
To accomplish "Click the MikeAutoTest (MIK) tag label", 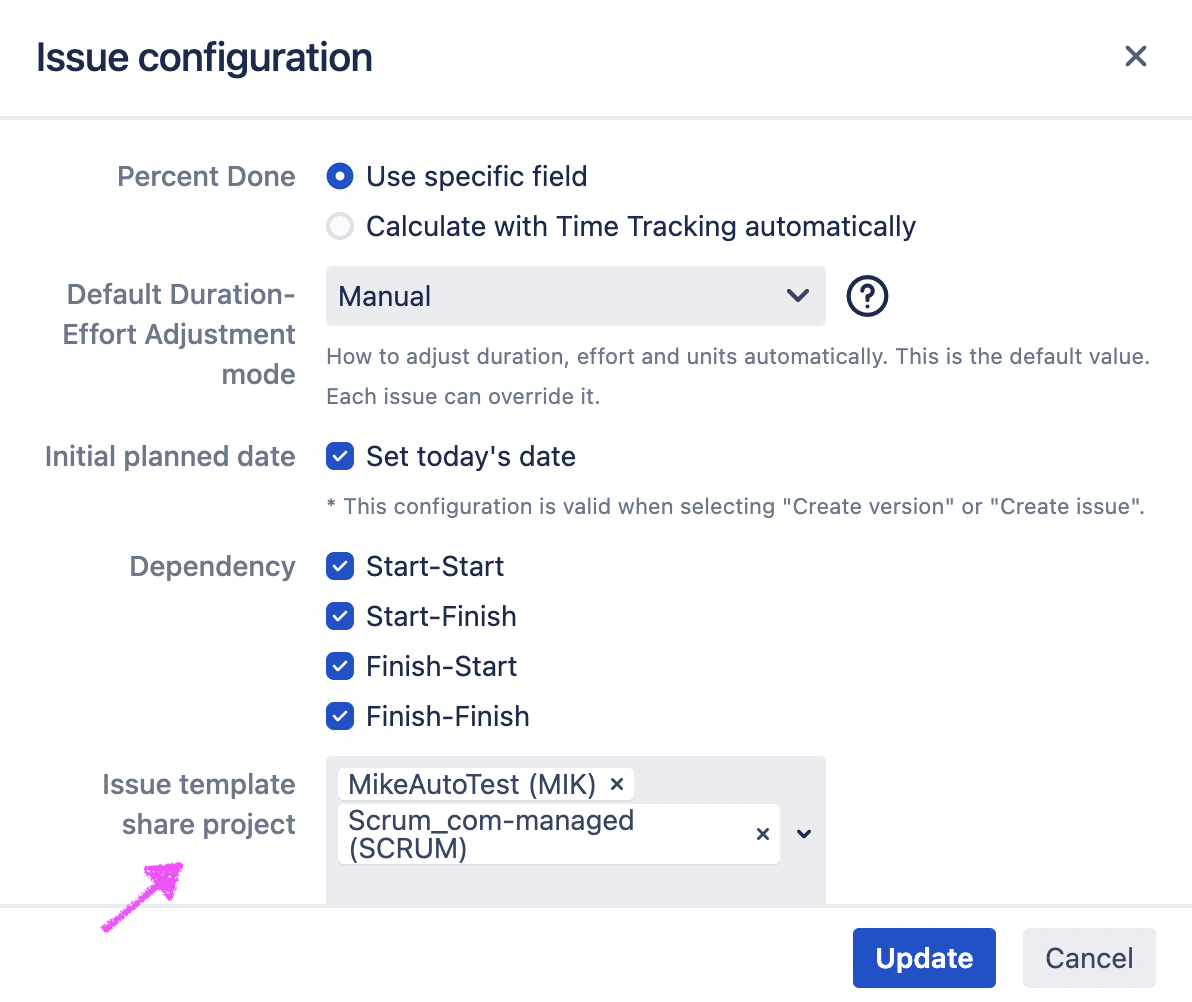I will pyautogui.click(x=472, y=785).
